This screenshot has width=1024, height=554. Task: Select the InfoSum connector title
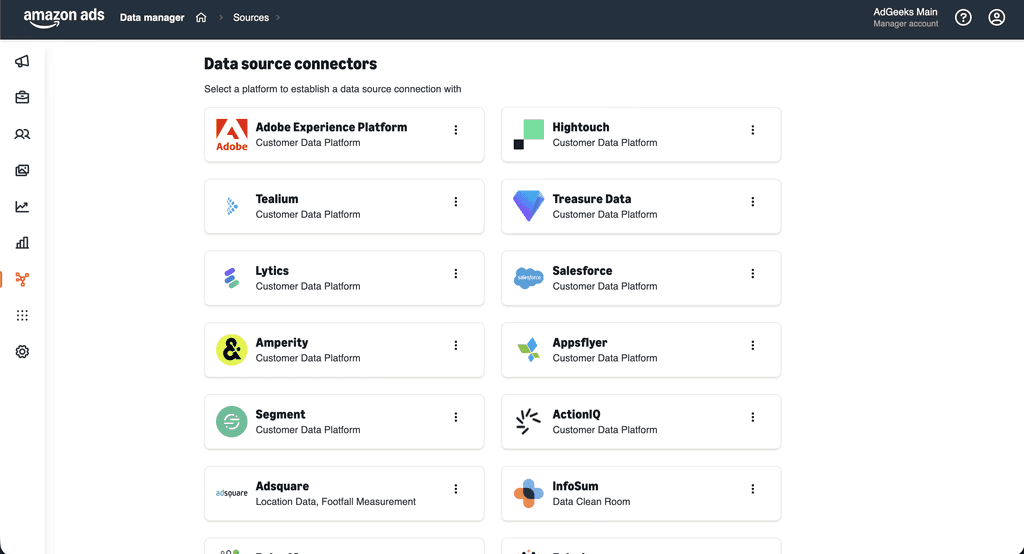click(x=575, y=487)
